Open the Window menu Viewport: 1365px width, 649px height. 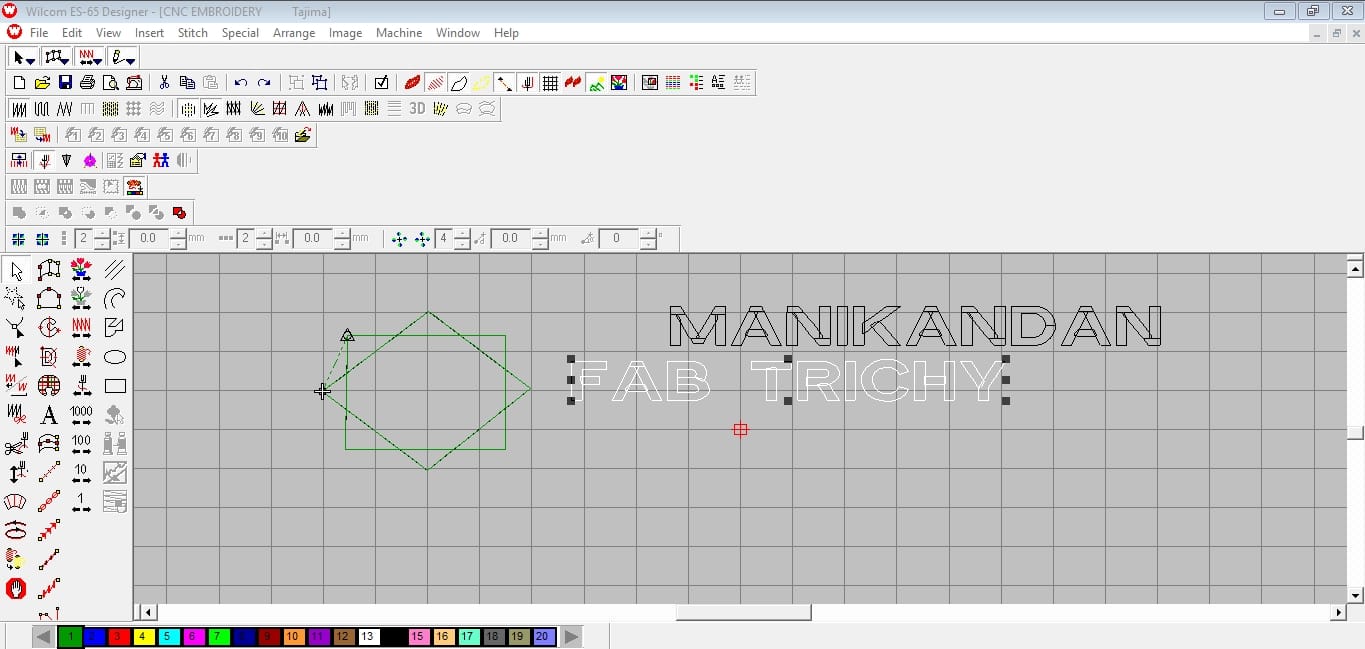coord(458,33)
